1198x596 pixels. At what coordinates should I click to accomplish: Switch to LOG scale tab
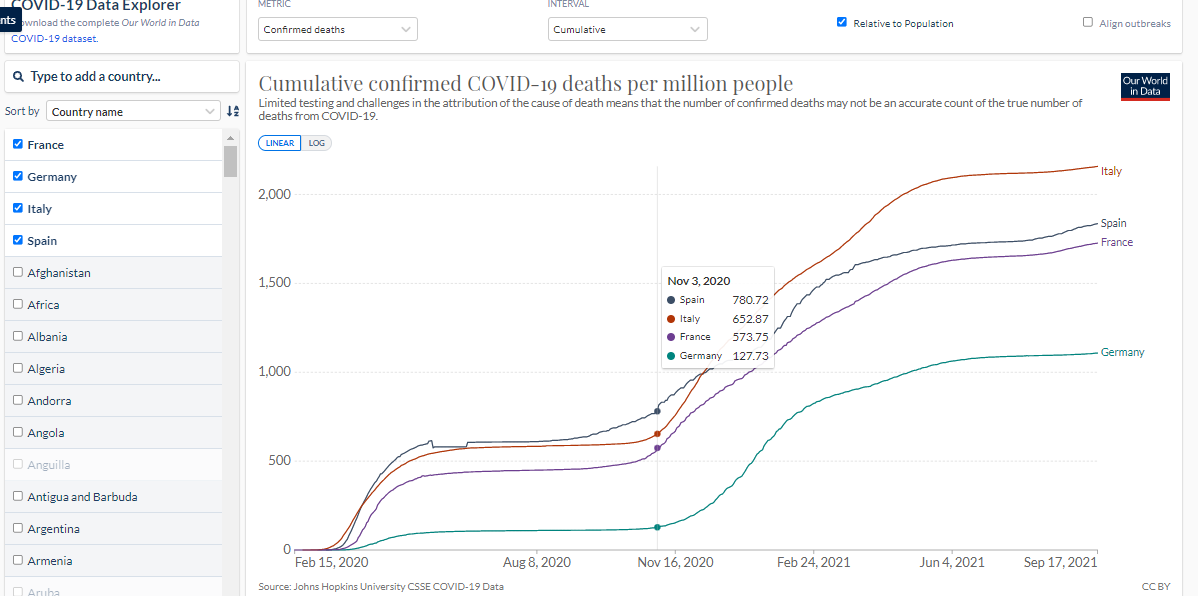(316, 143)
